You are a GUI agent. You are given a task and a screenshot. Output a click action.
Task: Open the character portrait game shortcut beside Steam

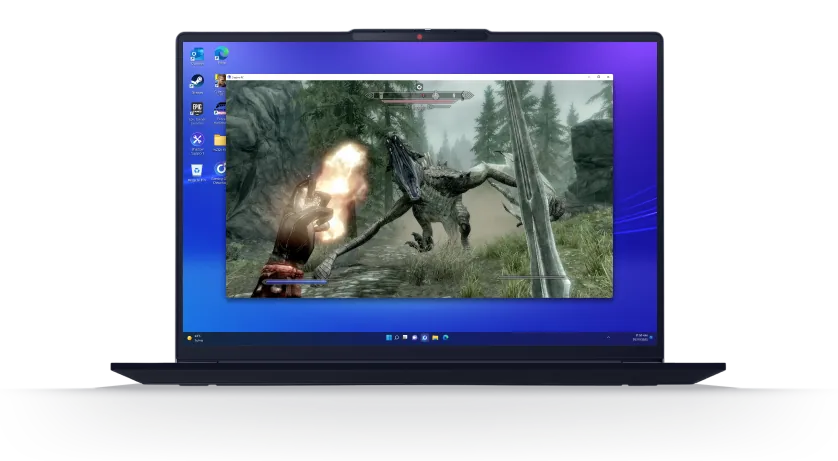click(220, 83)
